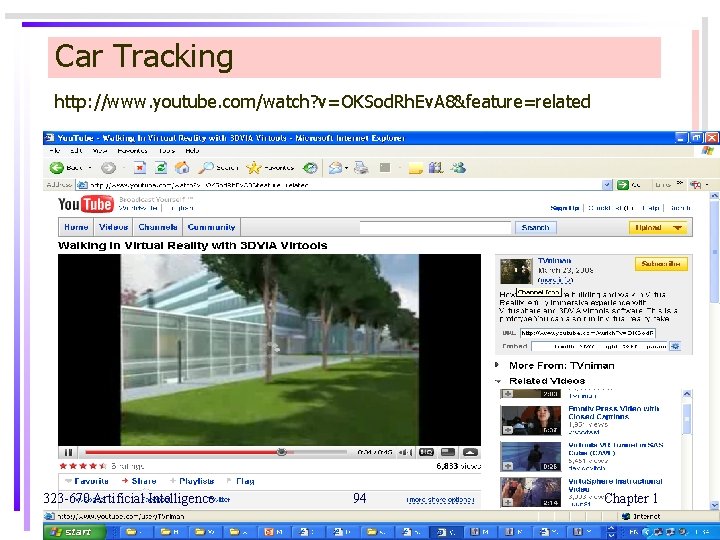The image size is (720, 540).
Task: Click the Sign Up link
Action: 564,208
